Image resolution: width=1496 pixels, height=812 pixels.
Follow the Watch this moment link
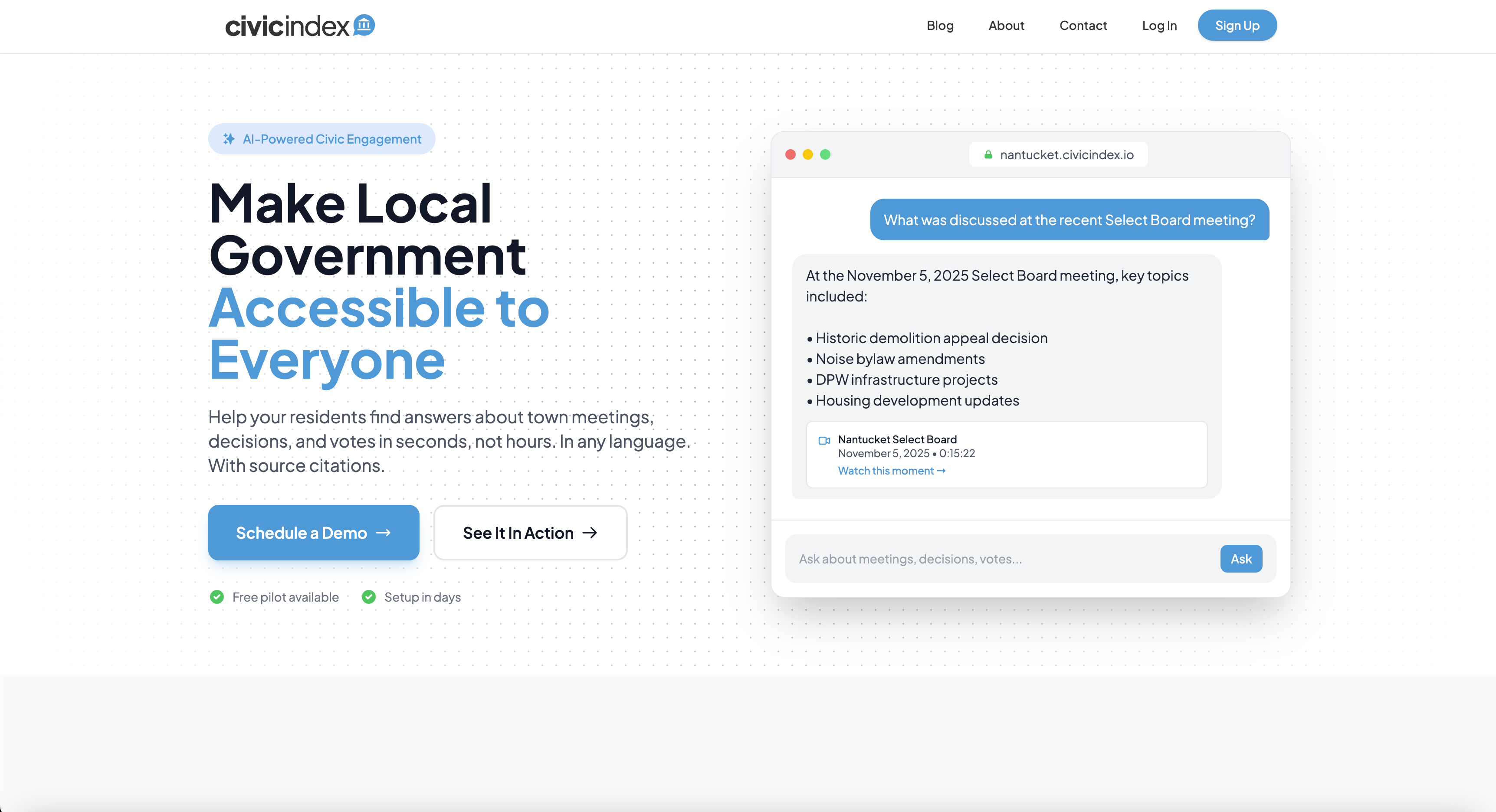coord(892,471)
